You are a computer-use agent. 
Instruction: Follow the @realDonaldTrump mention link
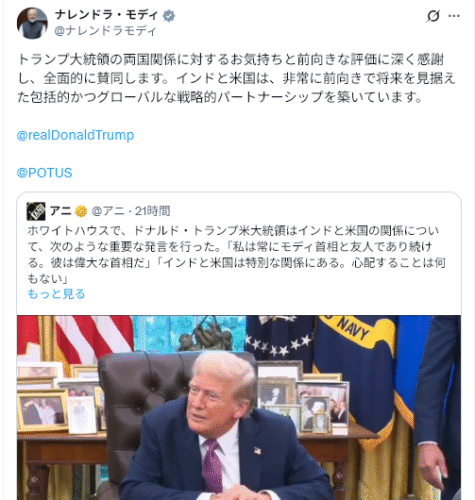click(75, 135)
